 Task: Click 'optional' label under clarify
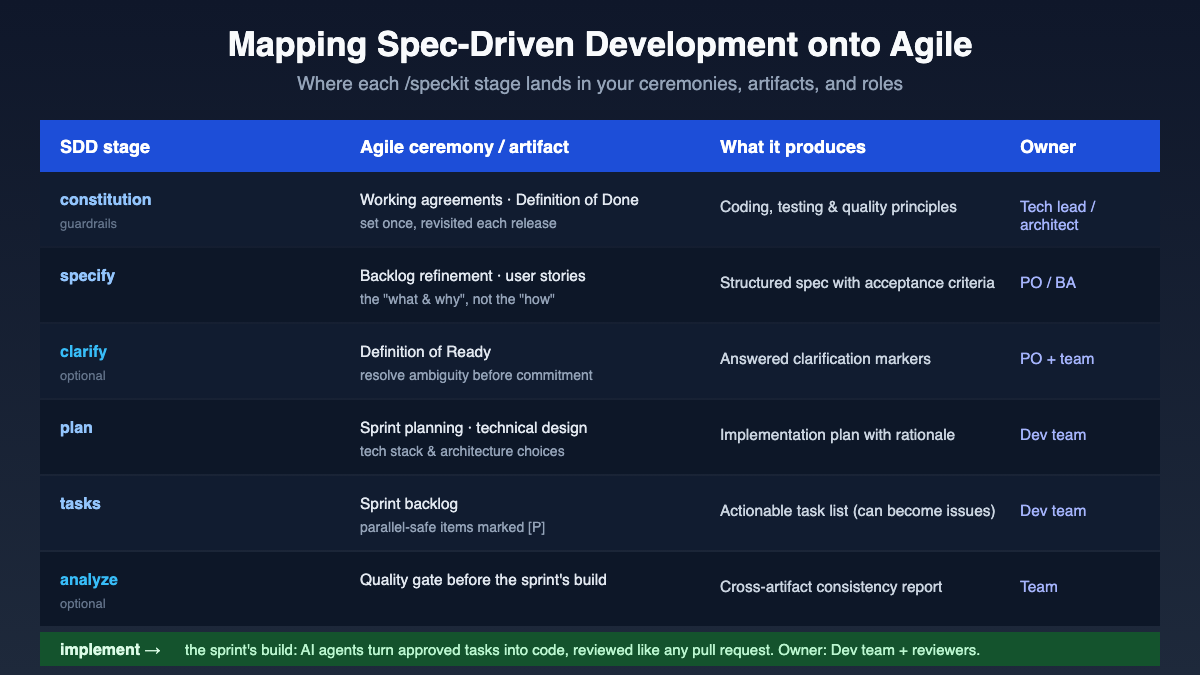[83, 376]
